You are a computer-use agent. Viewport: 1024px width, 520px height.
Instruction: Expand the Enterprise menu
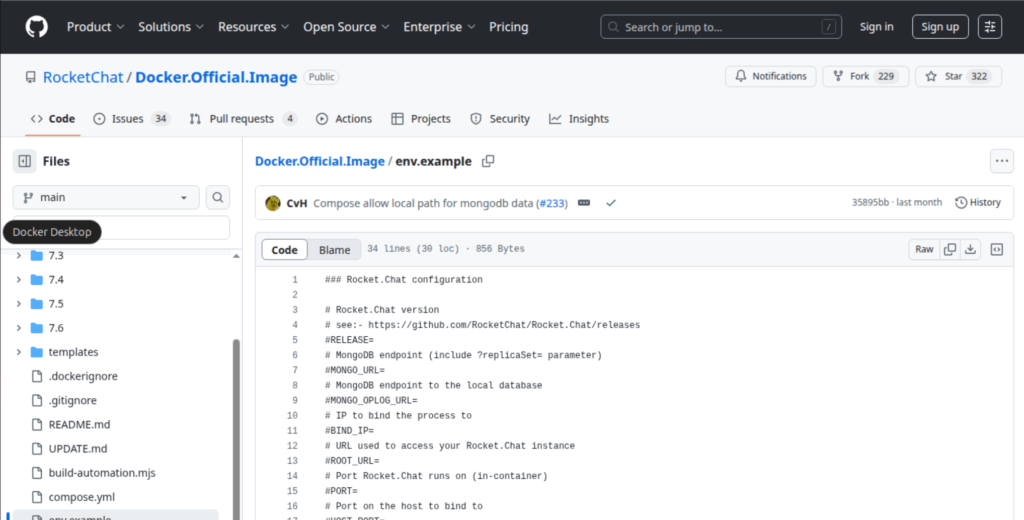point(439,27)
